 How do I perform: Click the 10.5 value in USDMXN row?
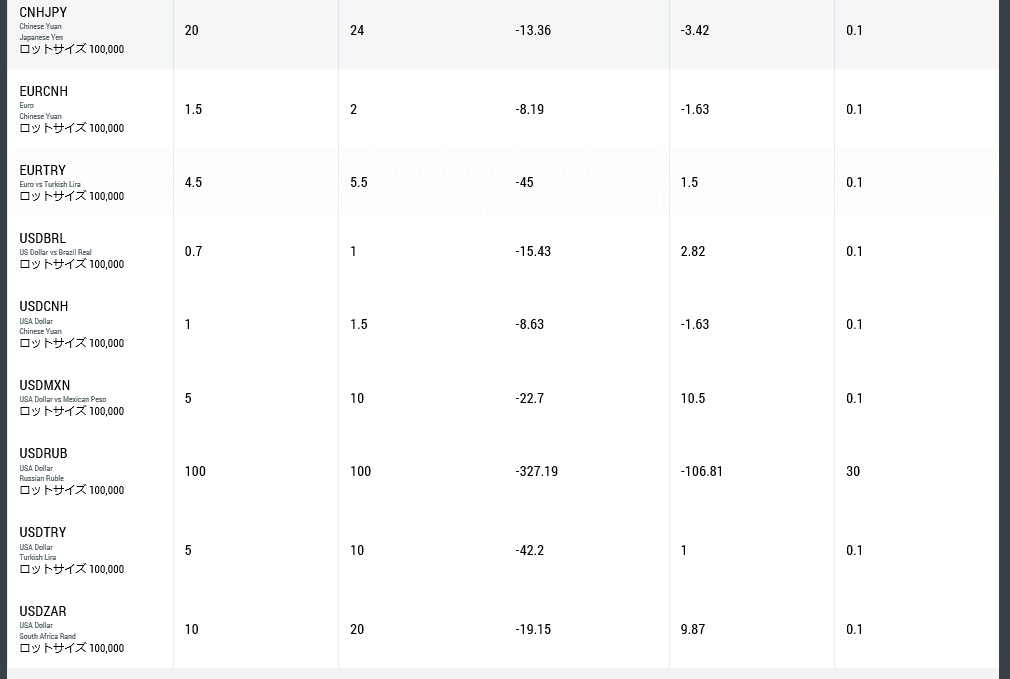692,398
